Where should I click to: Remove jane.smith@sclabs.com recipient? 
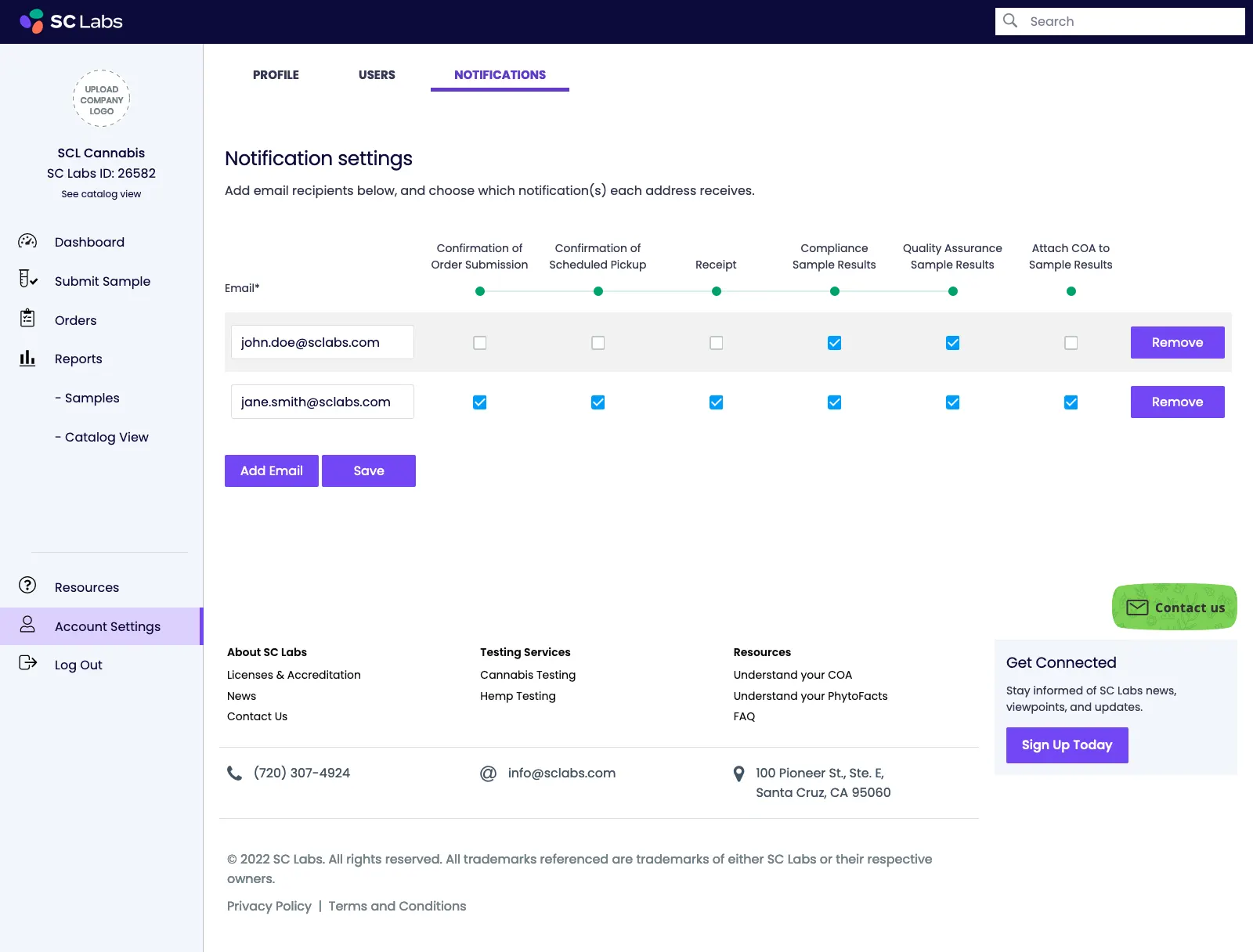click(1177, 402)
